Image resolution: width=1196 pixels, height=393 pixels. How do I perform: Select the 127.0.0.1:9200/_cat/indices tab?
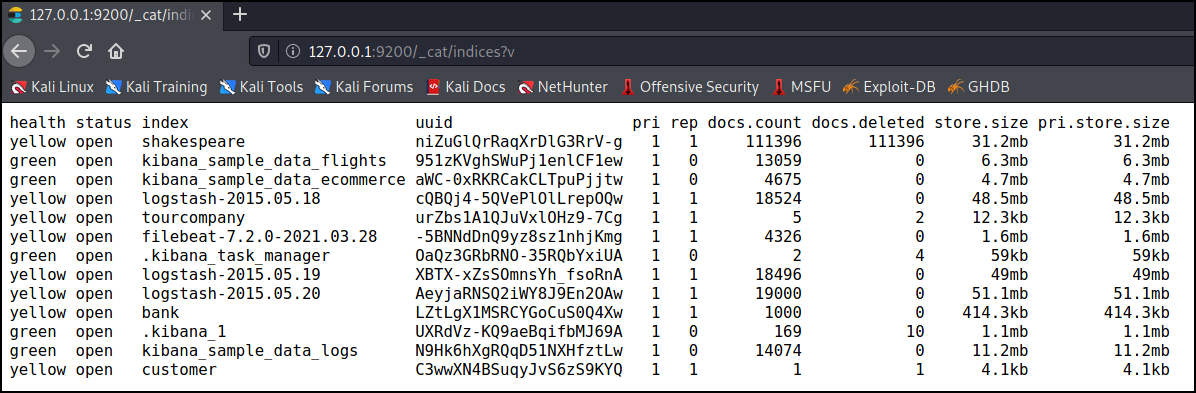[112, 14]
